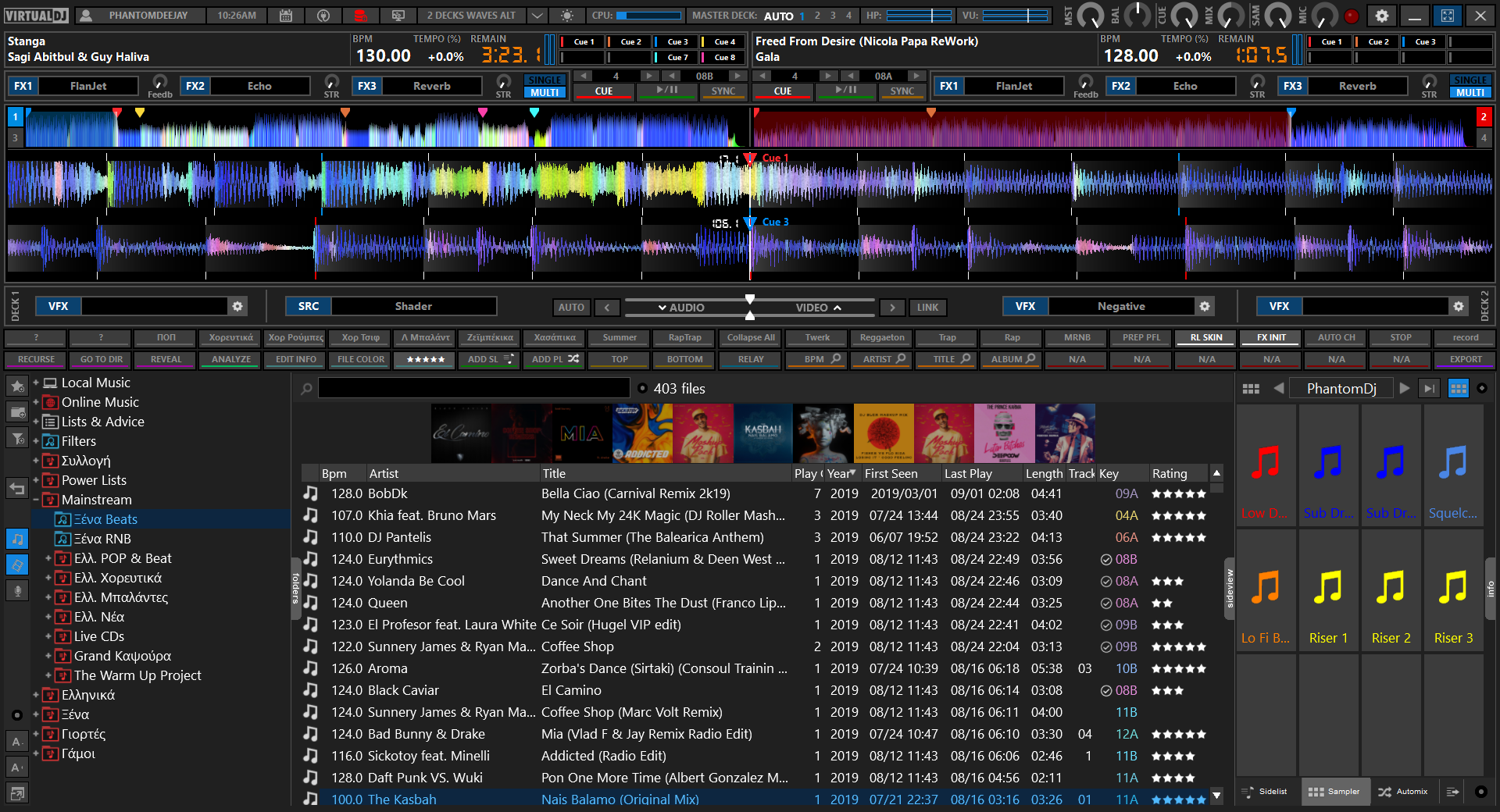
Task: Switch deck 1 effects to SINGLE mode
Action: tap(545, 80)
